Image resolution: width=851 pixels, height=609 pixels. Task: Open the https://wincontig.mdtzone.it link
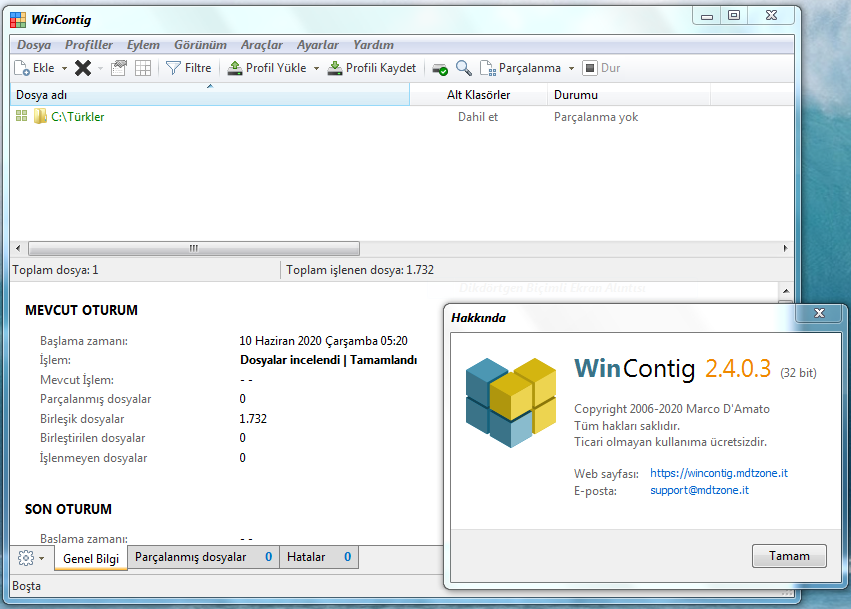point(719,473)
